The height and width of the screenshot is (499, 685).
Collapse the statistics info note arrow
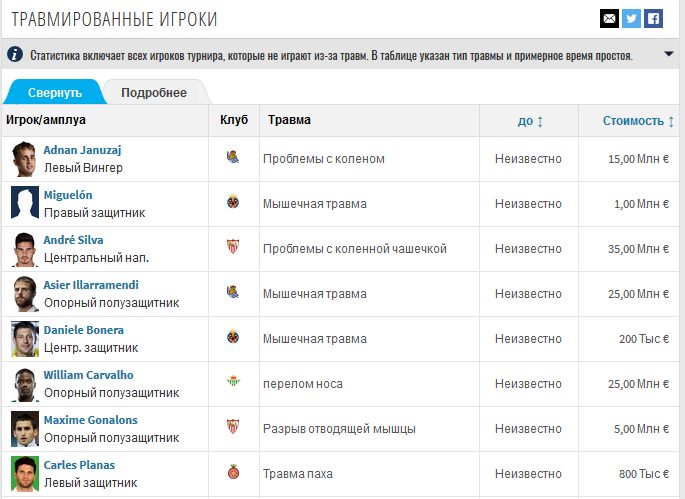point(668,54)
